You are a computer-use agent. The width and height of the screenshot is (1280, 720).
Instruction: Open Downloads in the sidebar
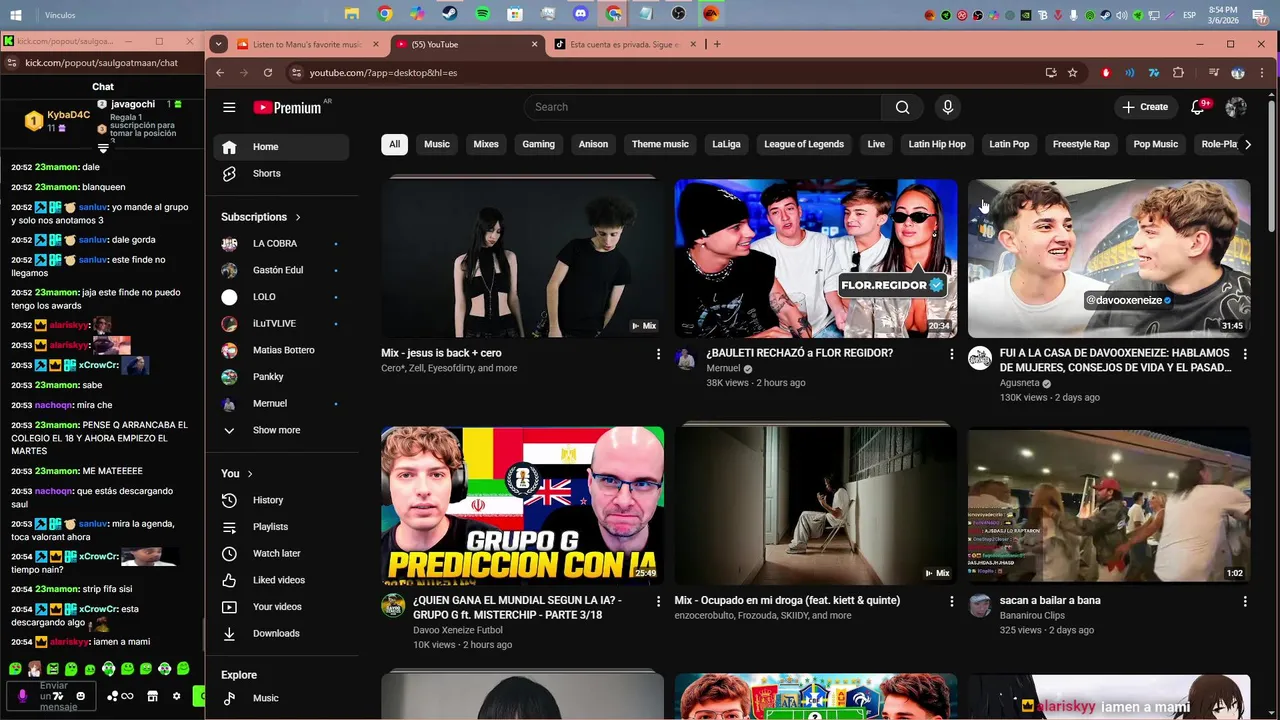(x=280, y=633)
